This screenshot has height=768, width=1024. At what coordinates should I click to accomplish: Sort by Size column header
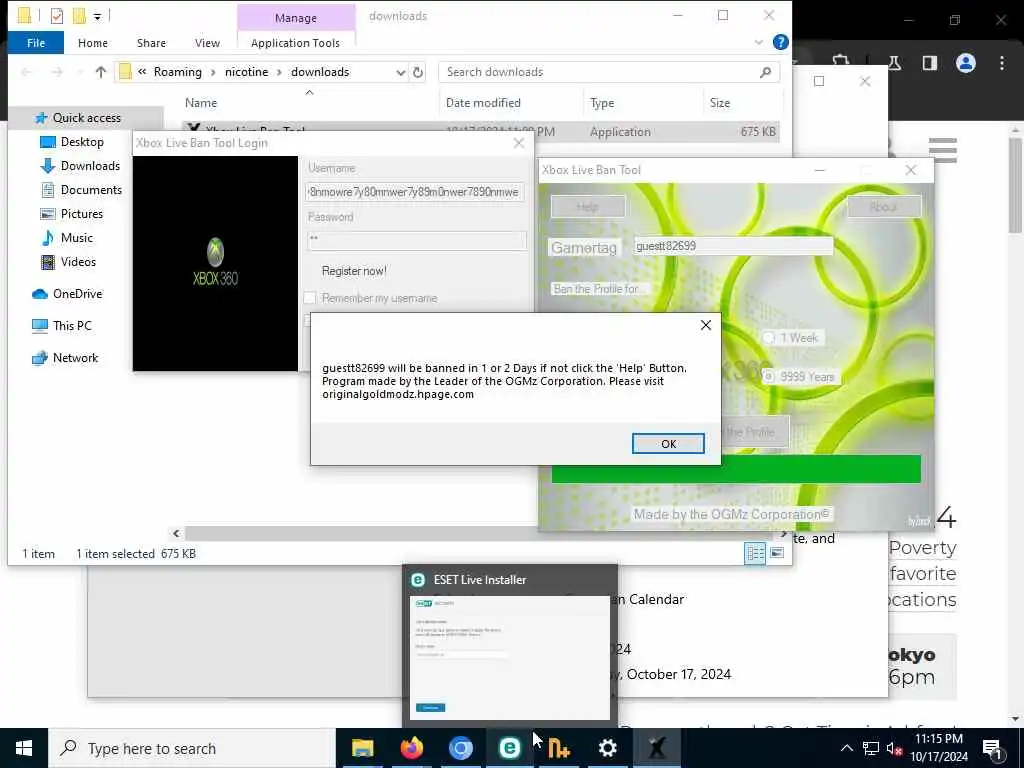click(x=720, y=103)
